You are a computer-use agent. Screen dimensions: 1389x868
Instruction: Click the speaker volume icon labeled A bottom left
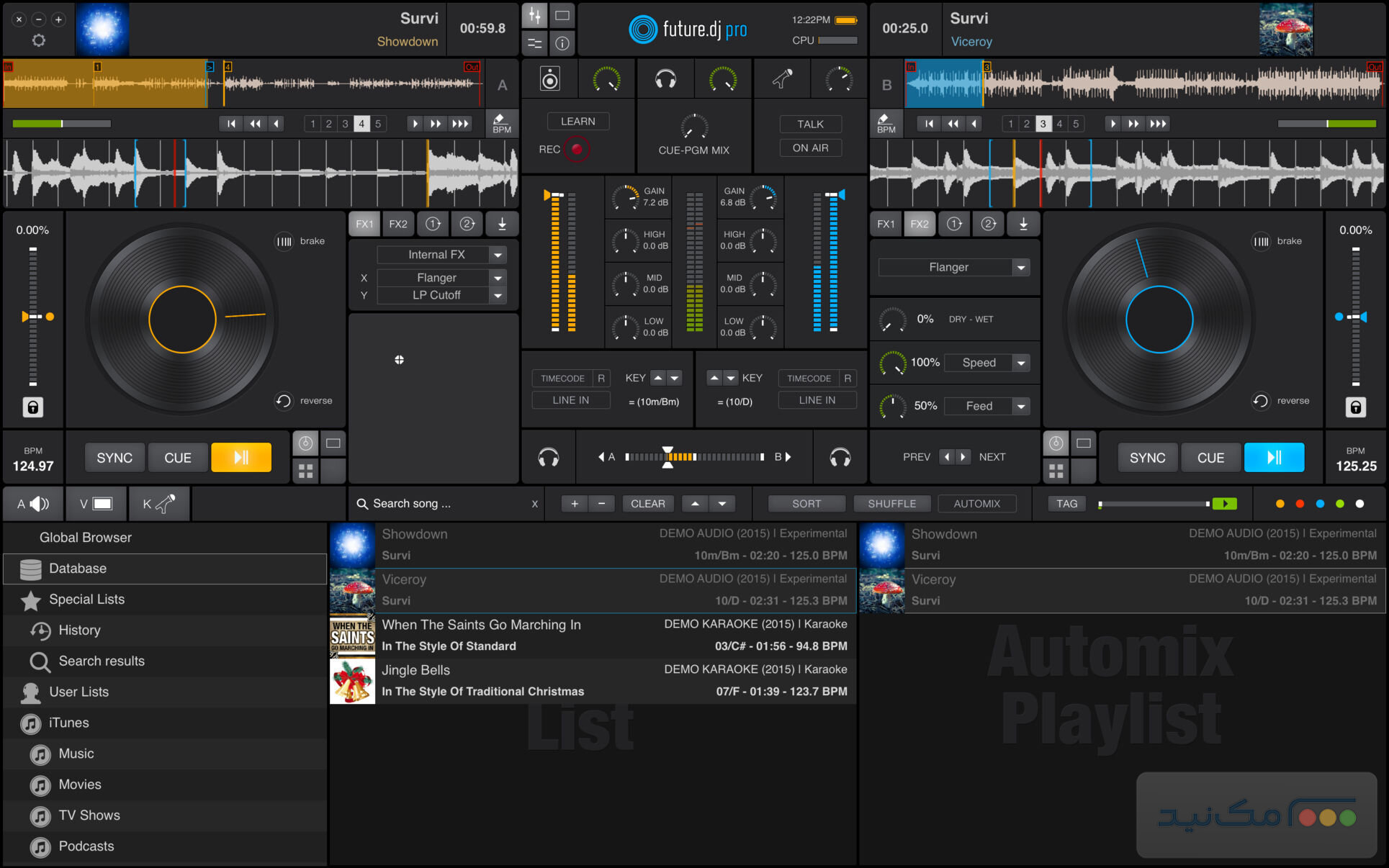pyautogui.click(x=32, y=503)
